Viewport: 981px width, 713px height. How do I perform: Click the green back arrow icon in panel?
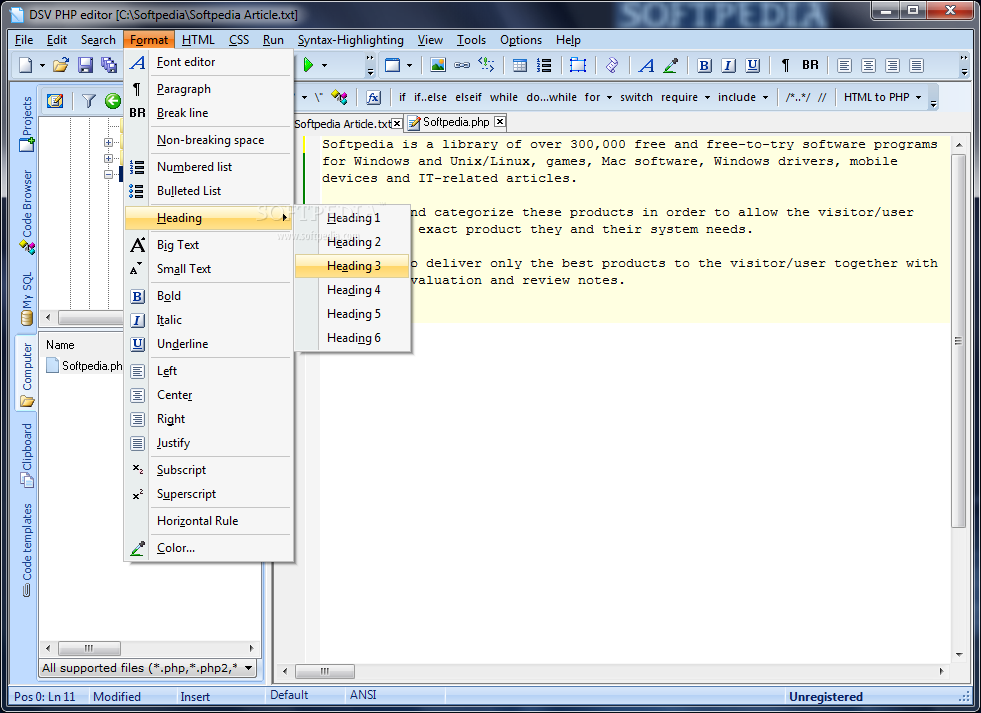113,101
